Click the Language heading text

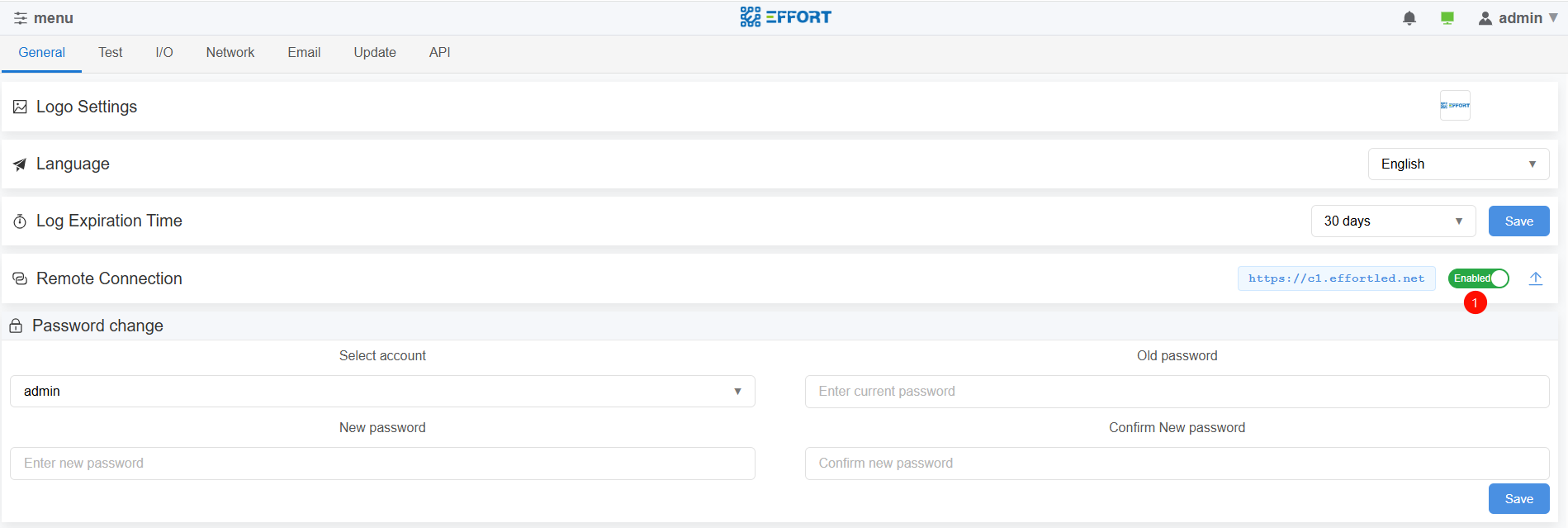[x=73, y=164]
